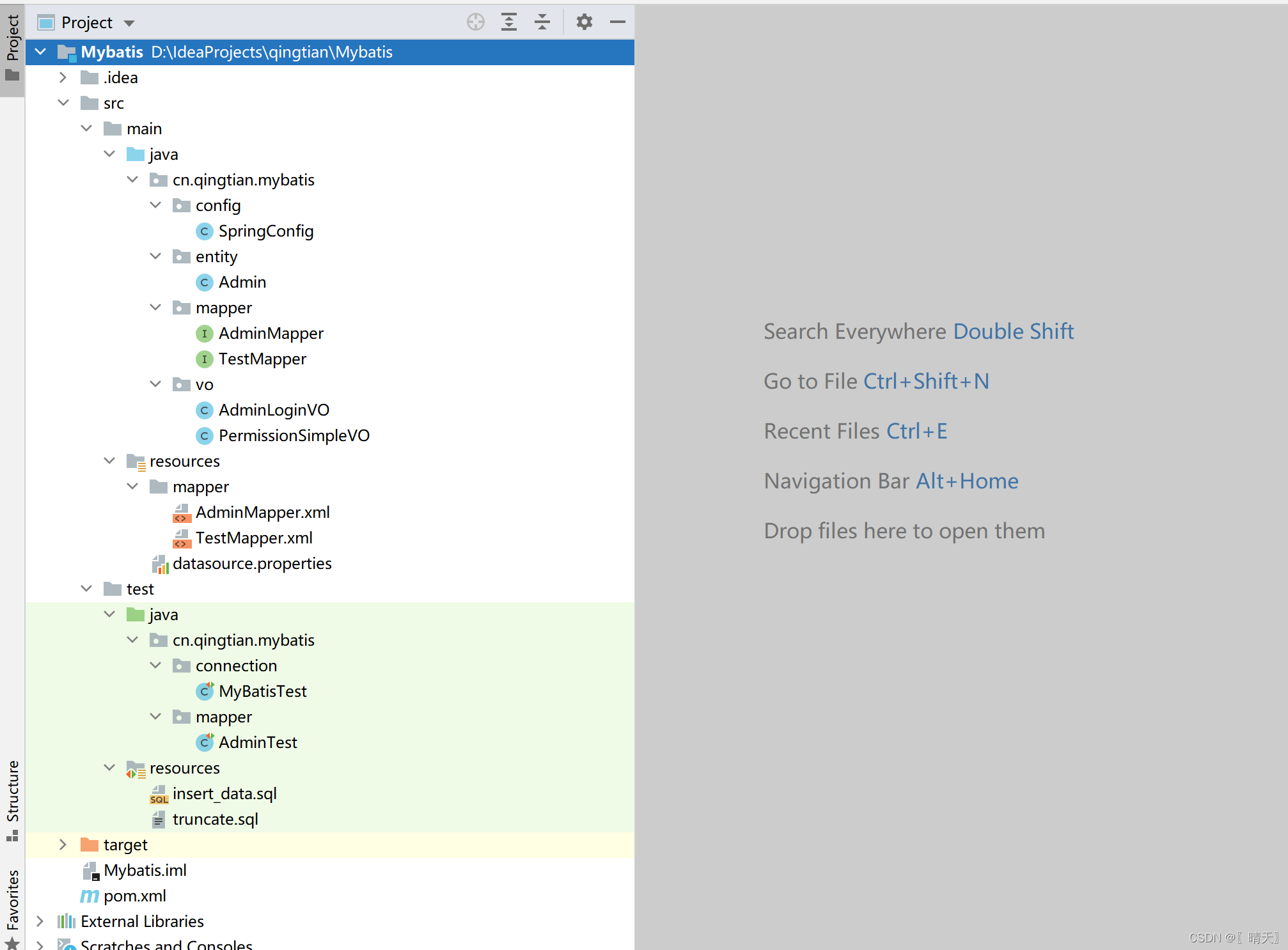Screen dimensions: 1288x950
Task: Select TestMapper.xml in resources mapper folder
Action: 254,538
